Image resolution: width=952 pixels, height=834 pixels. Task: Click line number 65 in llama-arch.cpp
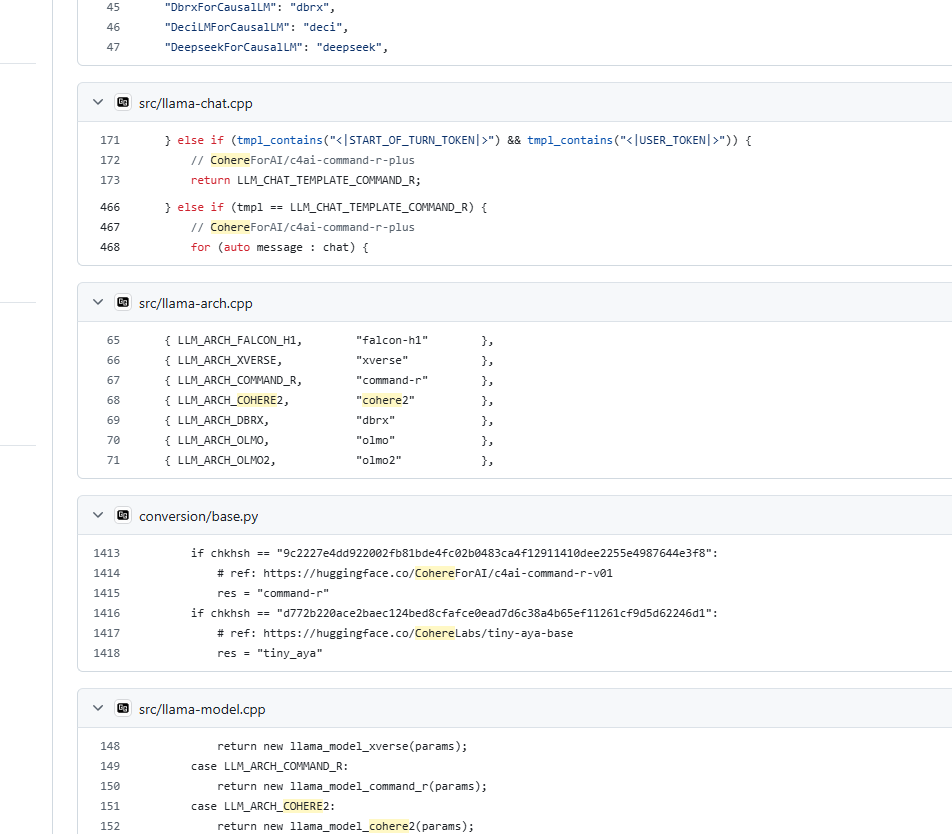point(114,340)
